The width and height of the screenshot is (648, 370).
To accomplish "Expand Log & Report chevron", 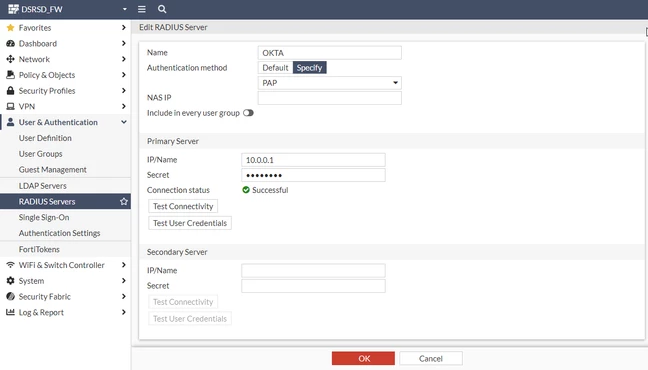I will pyautogui.click(x=124, y=312).
